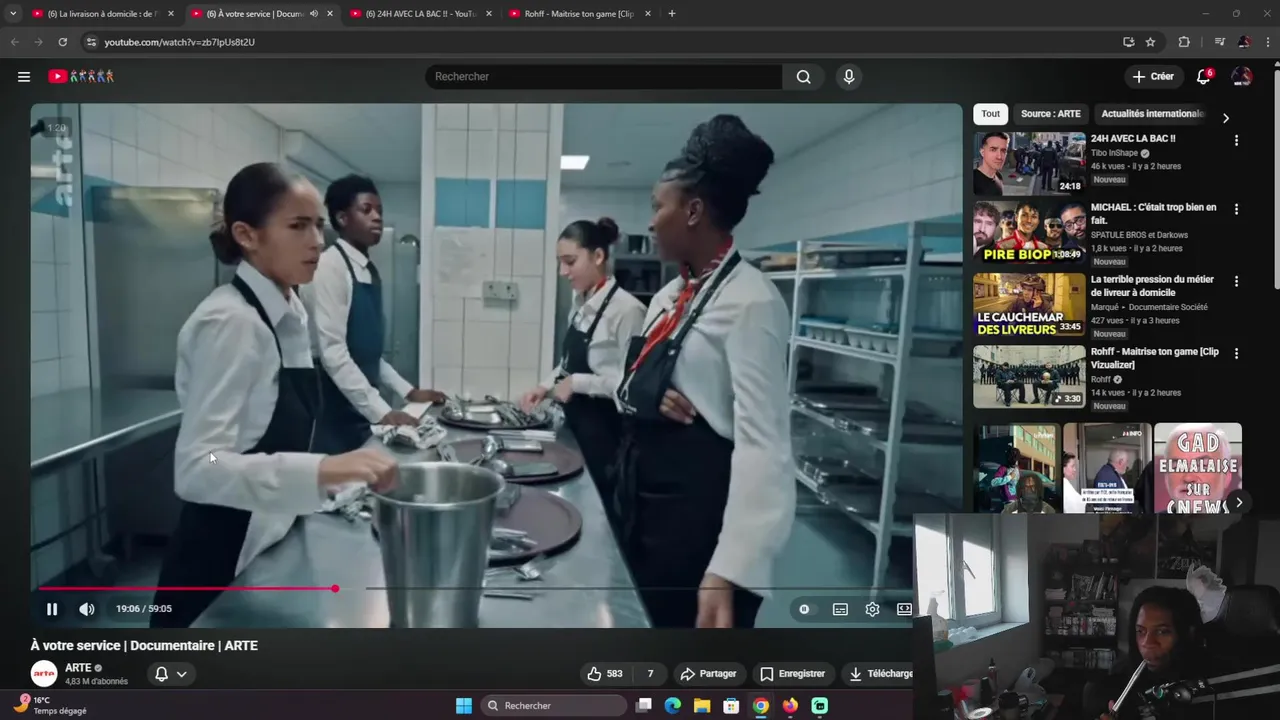Open MICHAEL biopic video thumbnail
Viewport: 1280px width, 720px height.
1029,232
